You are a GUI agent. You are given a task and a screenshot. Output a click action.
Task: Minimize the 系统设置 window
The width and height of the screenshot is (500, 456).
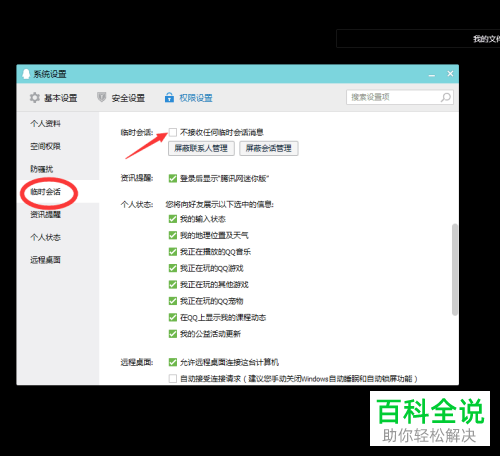click(x=432, y=75)
